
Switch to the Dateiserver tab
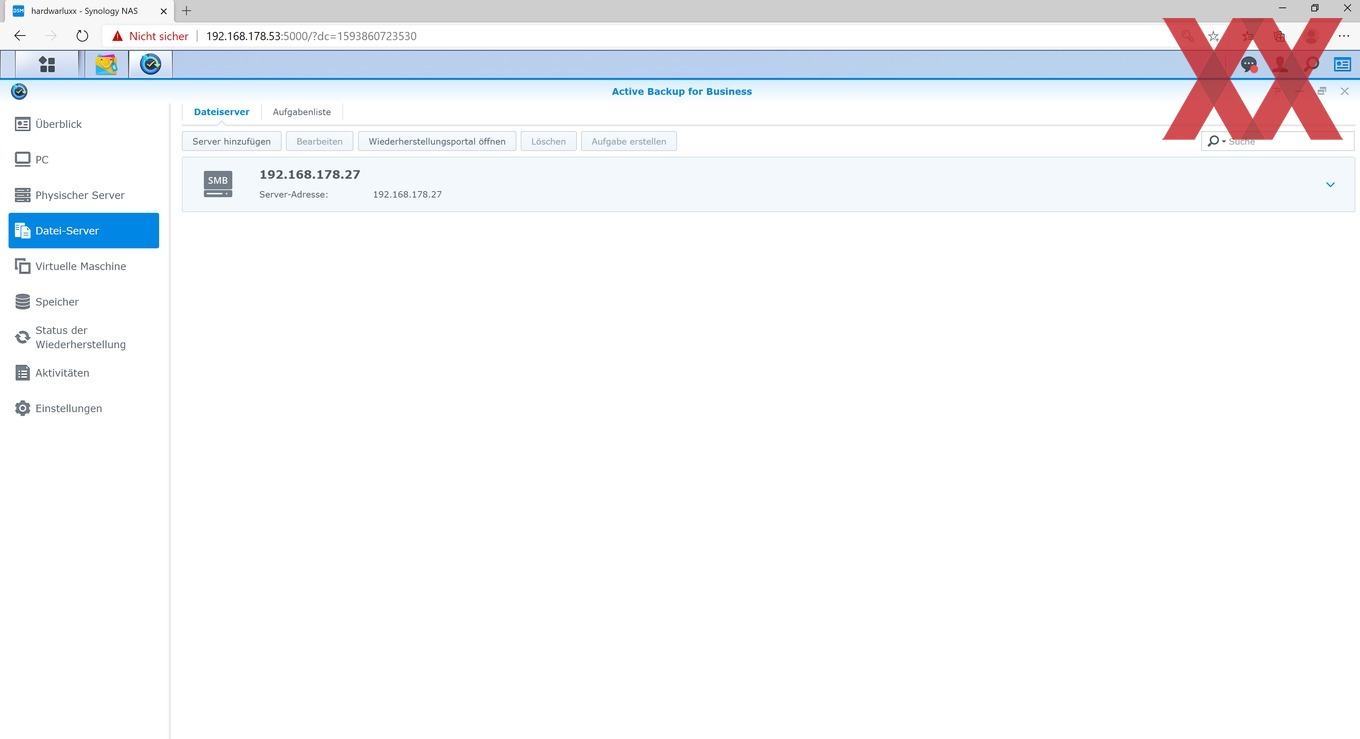(x=221, y=112)
